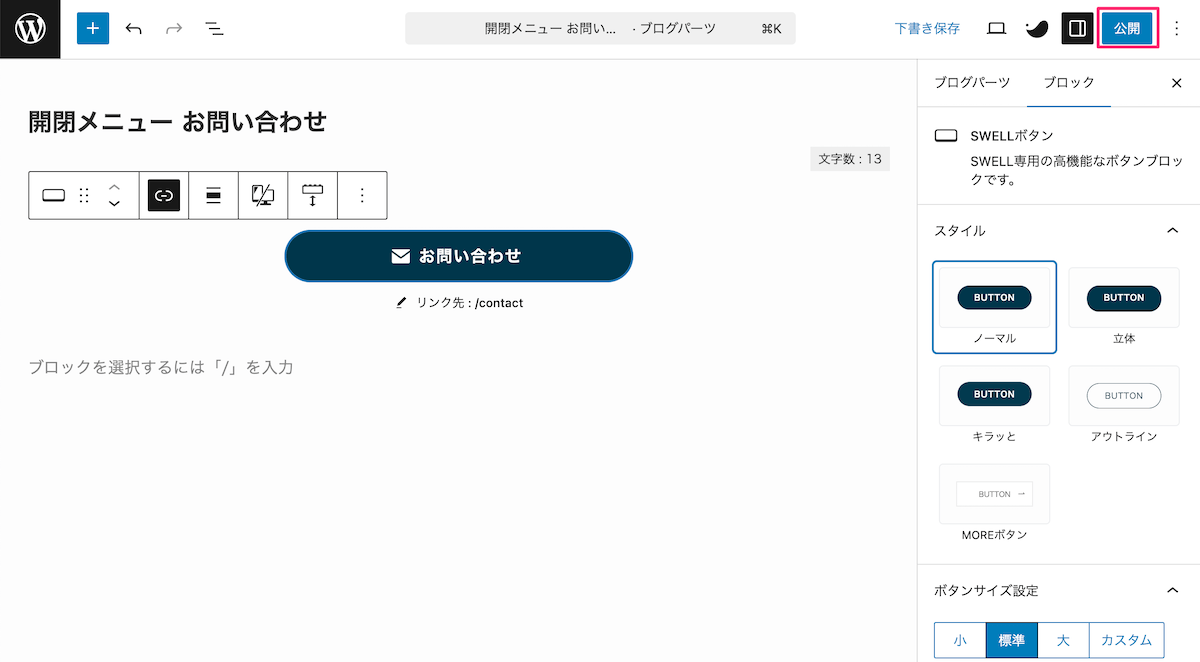The image size is (1200, 662).
Task: Select the 立体 button style
Action: 1123,307
